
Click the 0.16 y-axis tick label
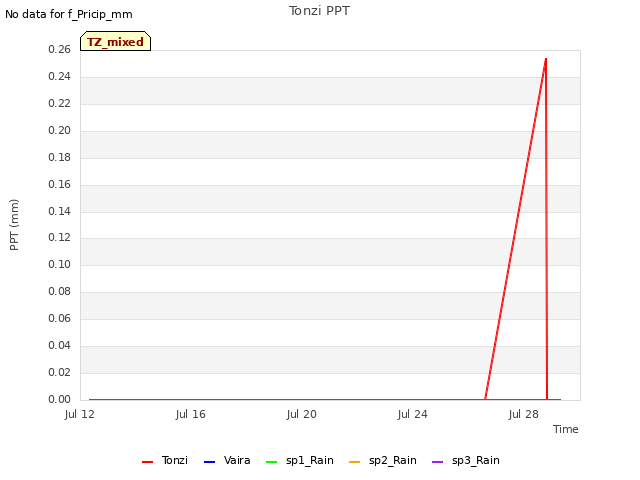(x=60, y=184)
